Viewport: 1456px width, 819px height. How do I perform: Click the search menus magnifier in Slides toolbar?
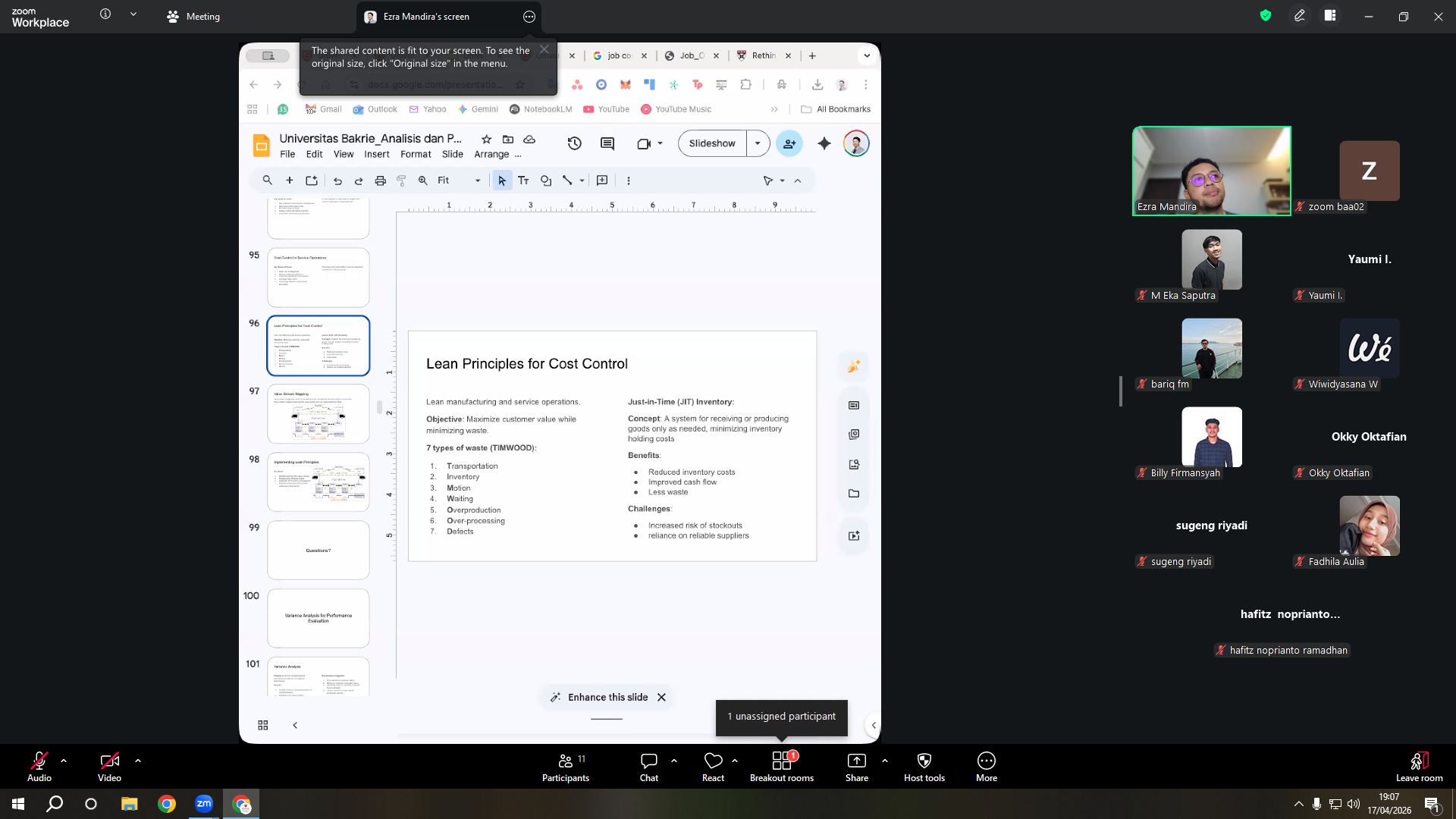click(267, 180)
